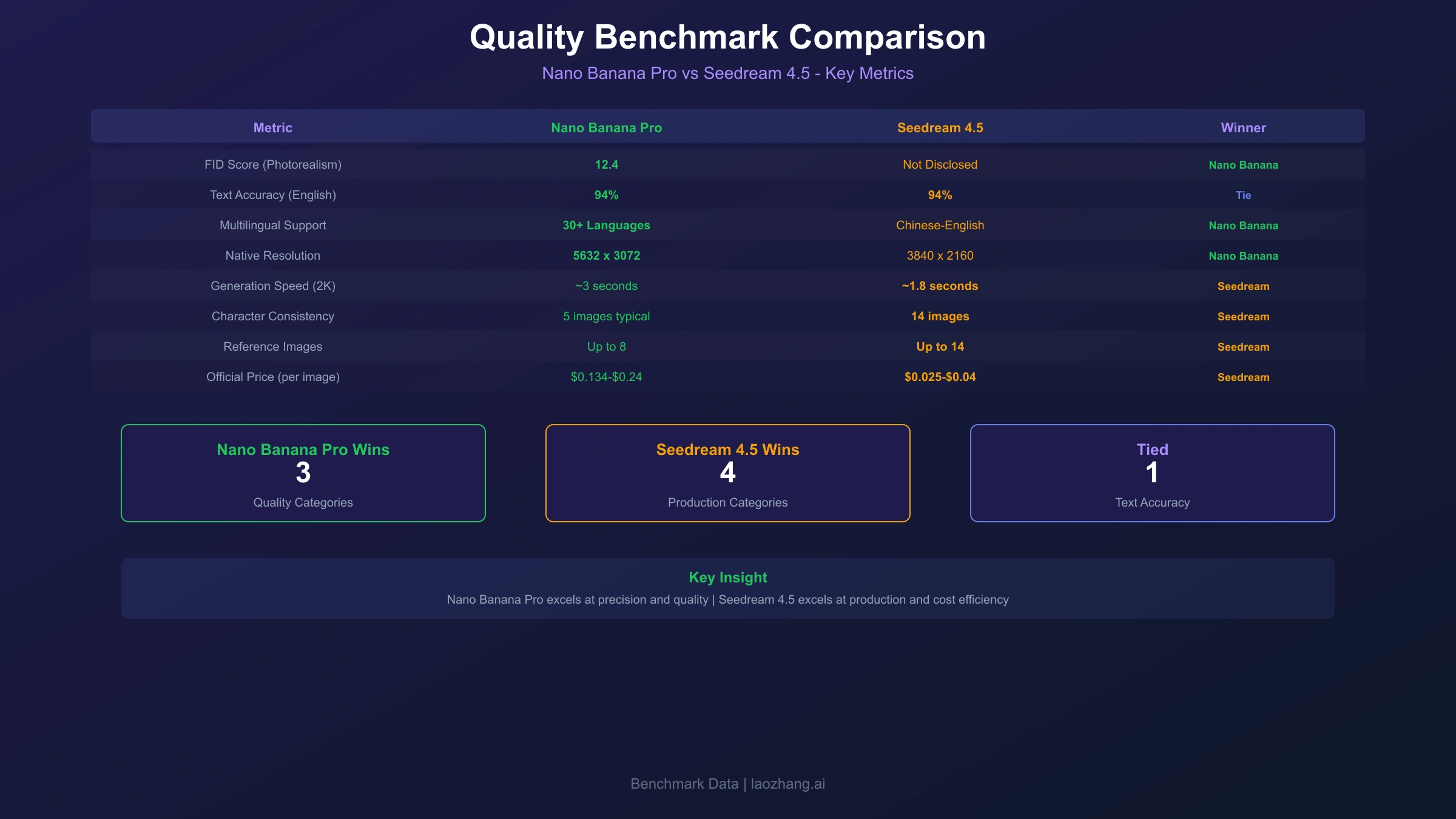Click the "~3 seconds" value
1456x819 pixels.
[x=607, y=286]
